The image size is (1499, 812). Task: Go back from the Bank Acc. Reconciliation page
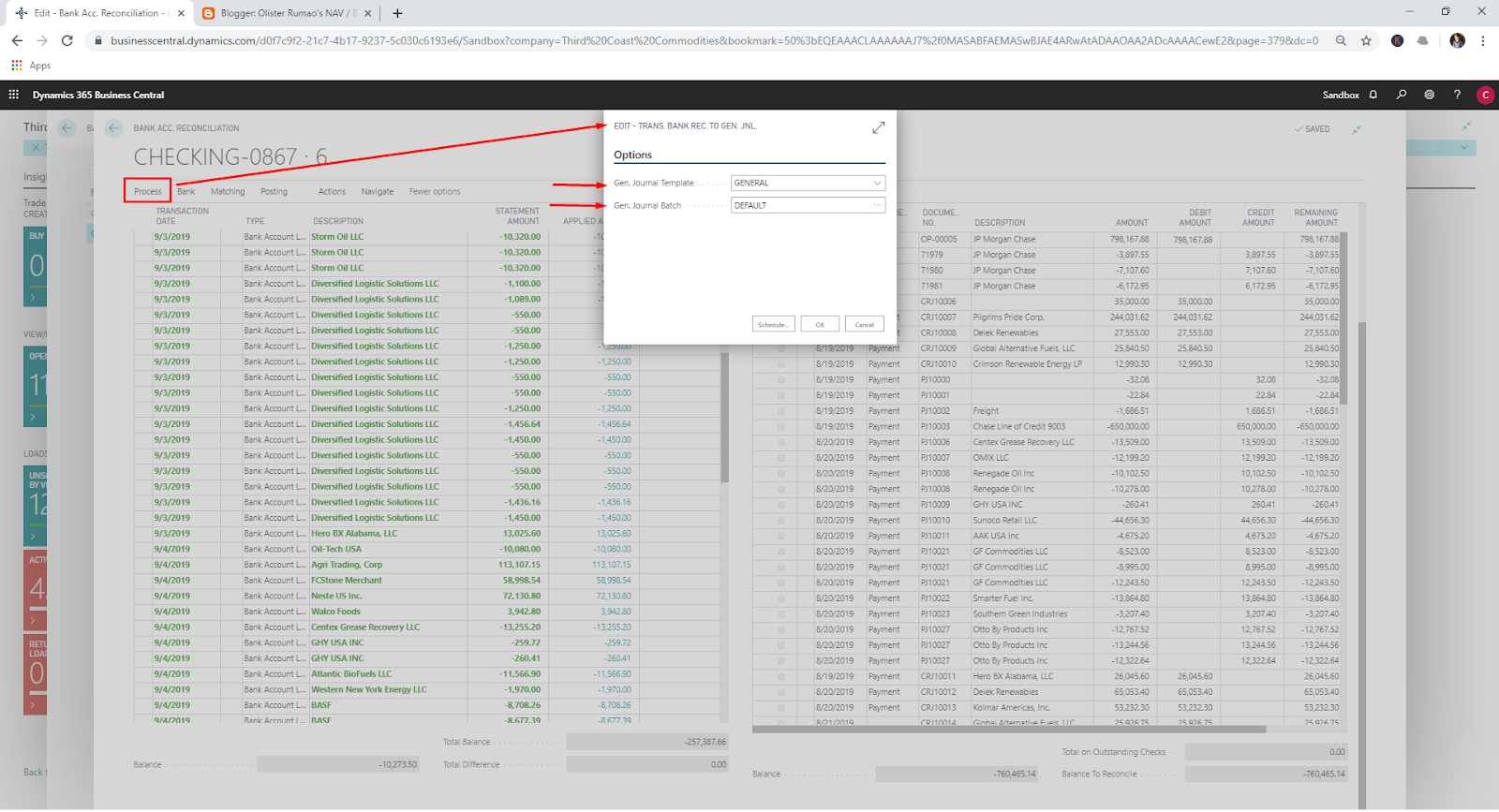pyautogui.click(x=113, y=128)
